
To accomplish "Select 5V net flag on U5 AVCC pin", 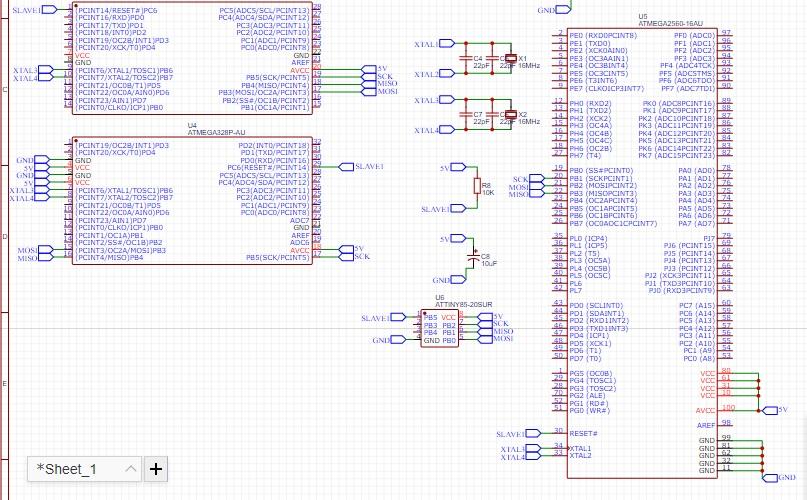I will click(770, 410).
